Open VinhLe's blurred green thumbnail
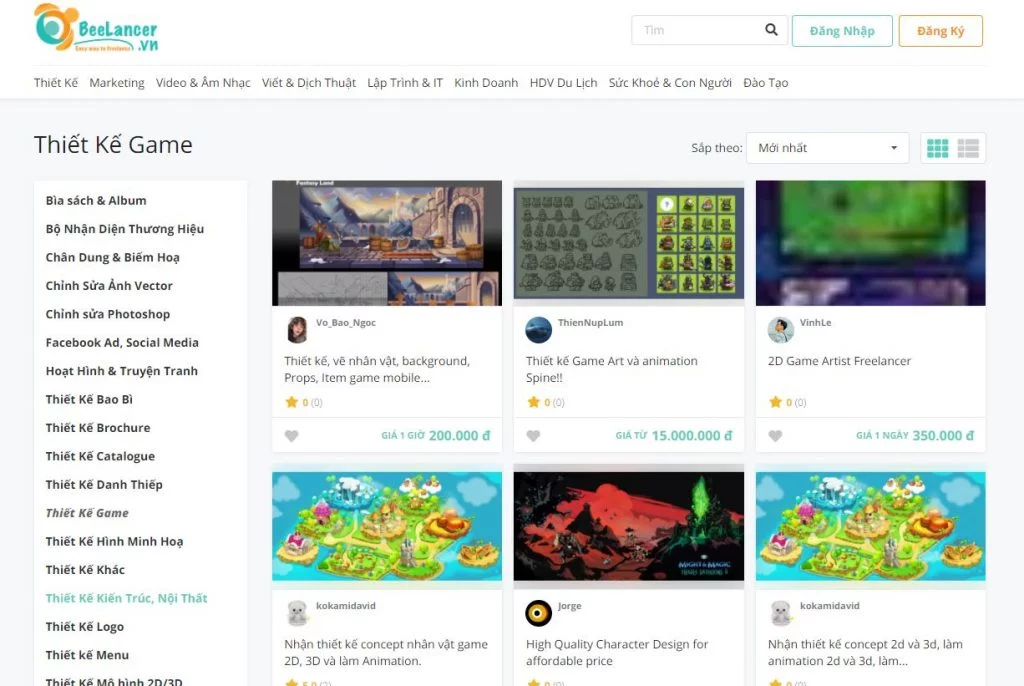The image size is (1024, 686). pyautogui.click(x=871, y=243)
